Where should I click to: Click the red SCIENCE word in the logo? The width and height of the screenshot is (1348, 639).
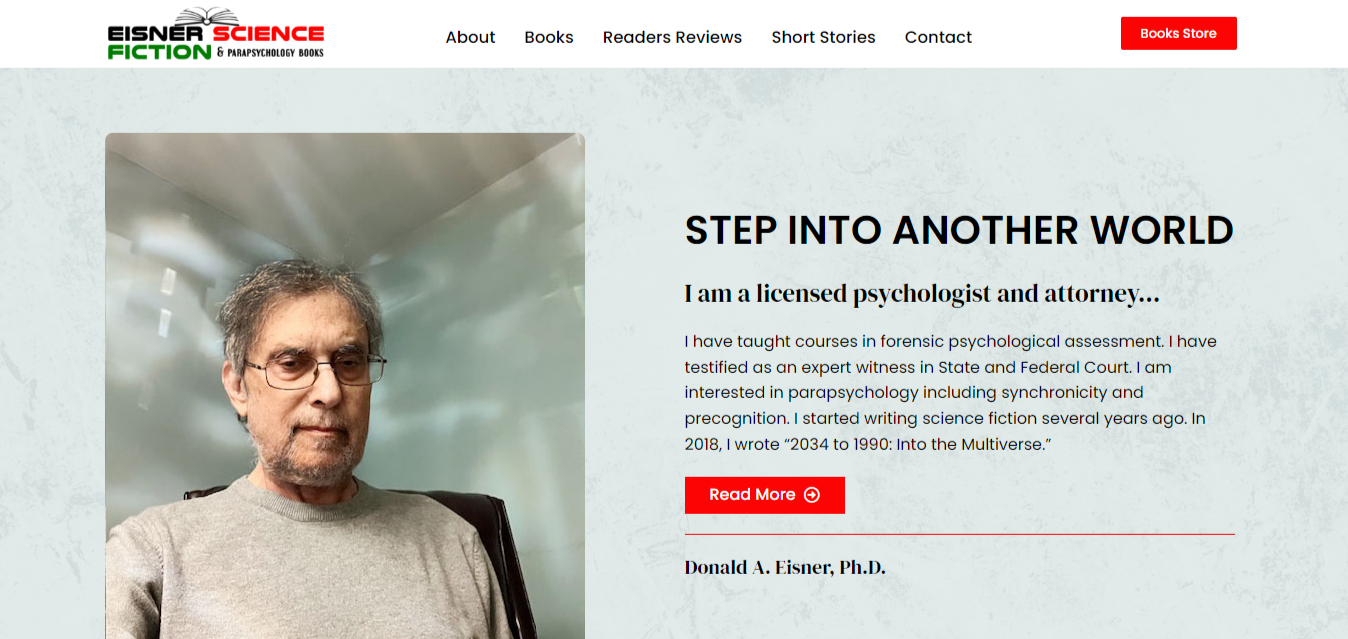268,34
